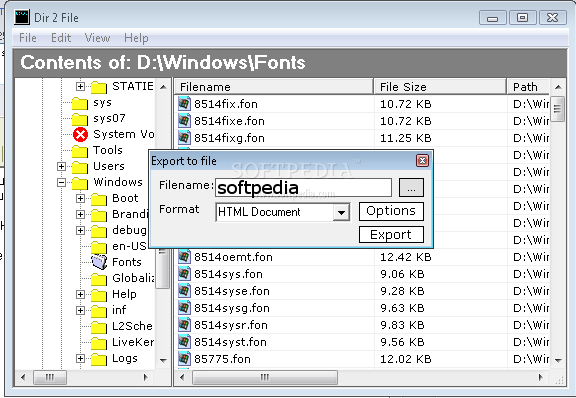Click the Boot folder icon

tap(99, 199)
